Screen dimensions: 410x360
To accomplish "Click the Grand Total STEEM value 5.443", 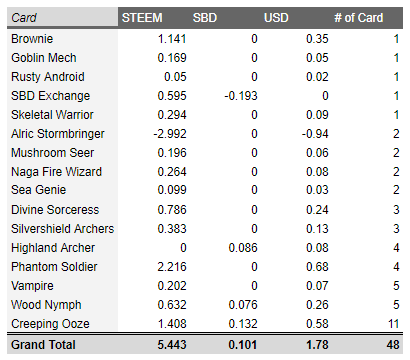I will point(172,345).
